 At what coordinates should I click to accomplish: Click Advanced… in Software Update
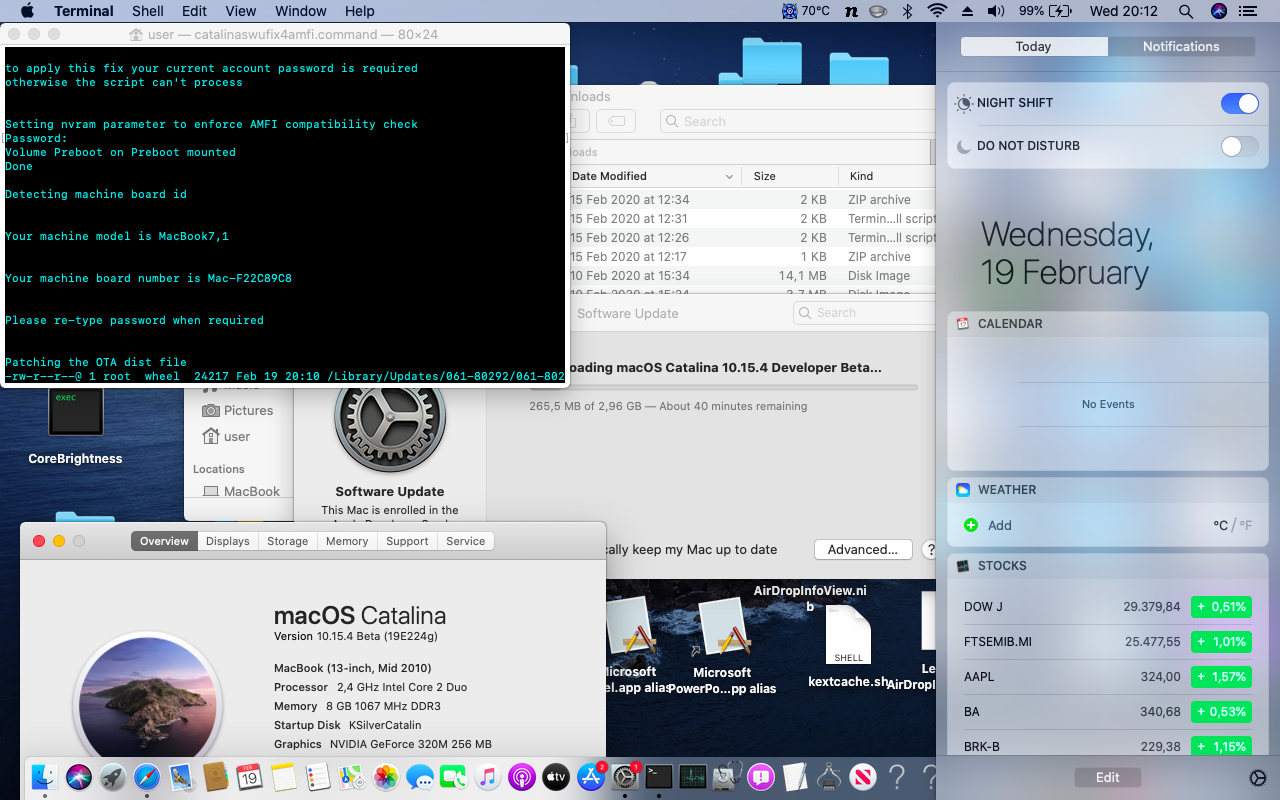(x=863, y=549)
